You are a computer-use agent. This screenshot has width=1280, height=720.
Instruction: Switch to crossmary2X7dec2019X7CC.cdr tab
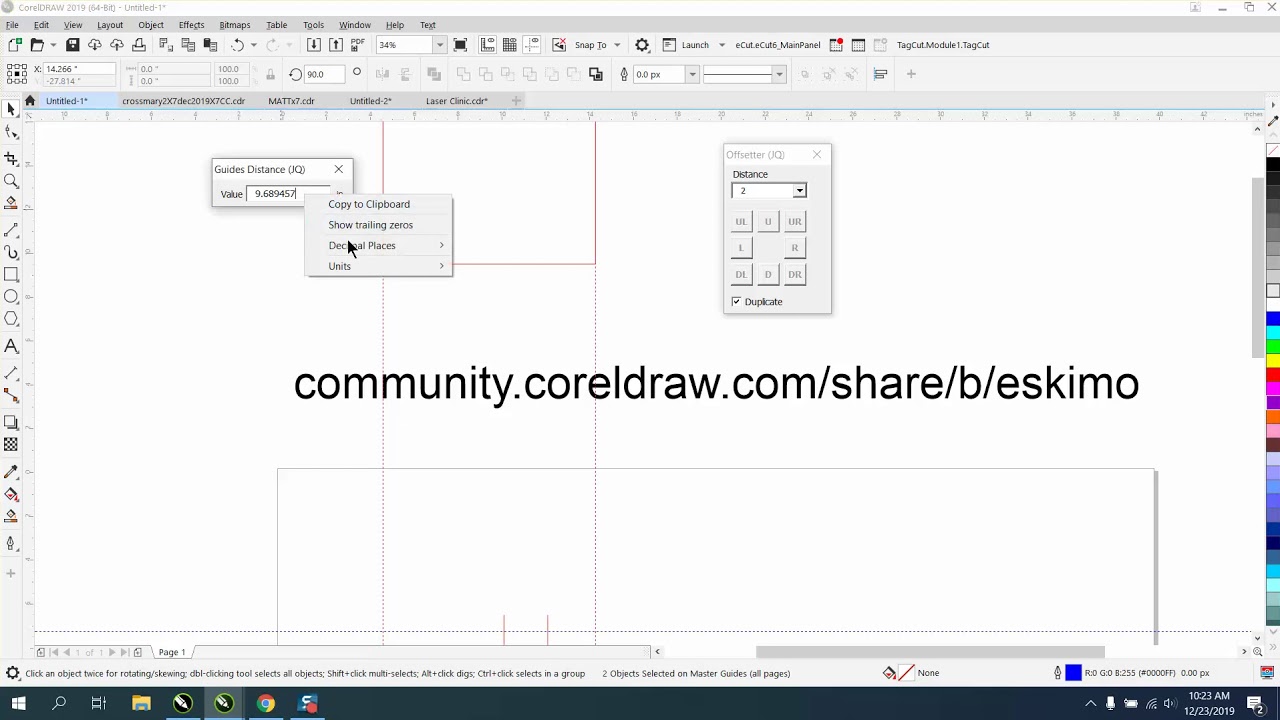point(183,101)
